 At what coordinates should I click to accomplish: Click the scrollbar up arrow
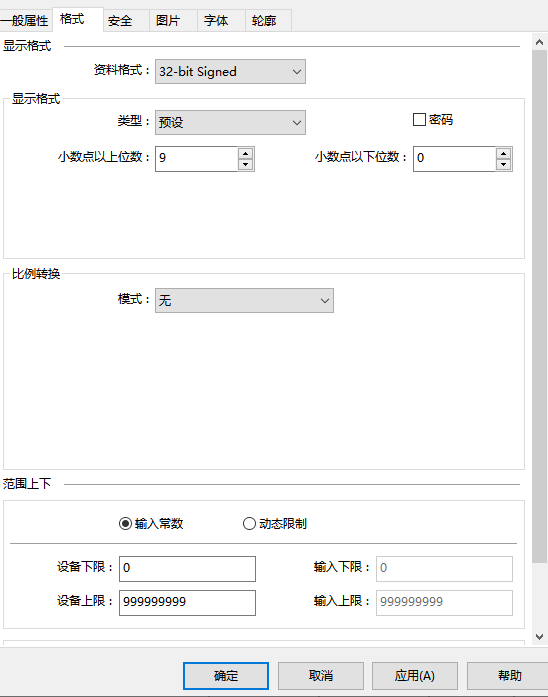[540, 42]
